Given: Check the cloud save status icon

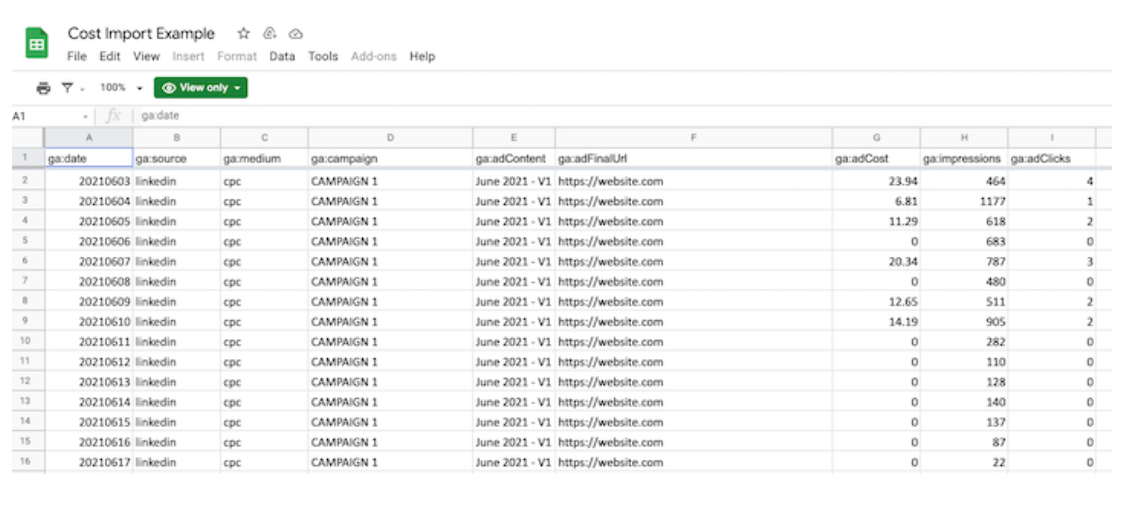Looking at the screenshot, I should click(x=295, y=34).
